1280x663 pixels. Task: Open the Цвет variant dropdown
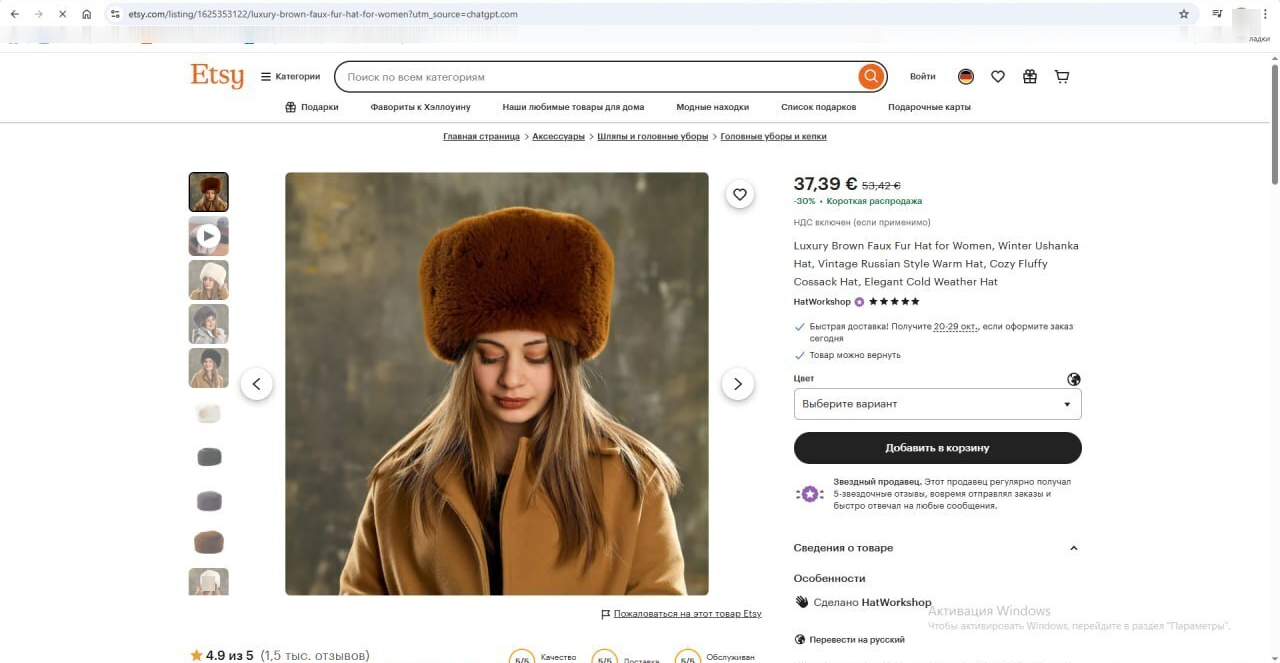click(x=937, y=404)
